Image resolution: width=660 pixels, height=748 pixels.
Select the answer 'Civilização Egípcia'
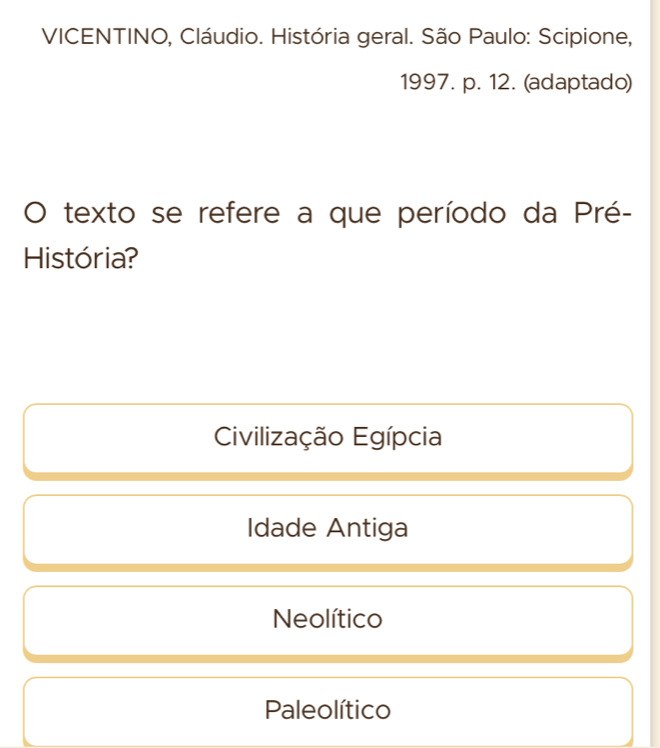coord(328,437)
